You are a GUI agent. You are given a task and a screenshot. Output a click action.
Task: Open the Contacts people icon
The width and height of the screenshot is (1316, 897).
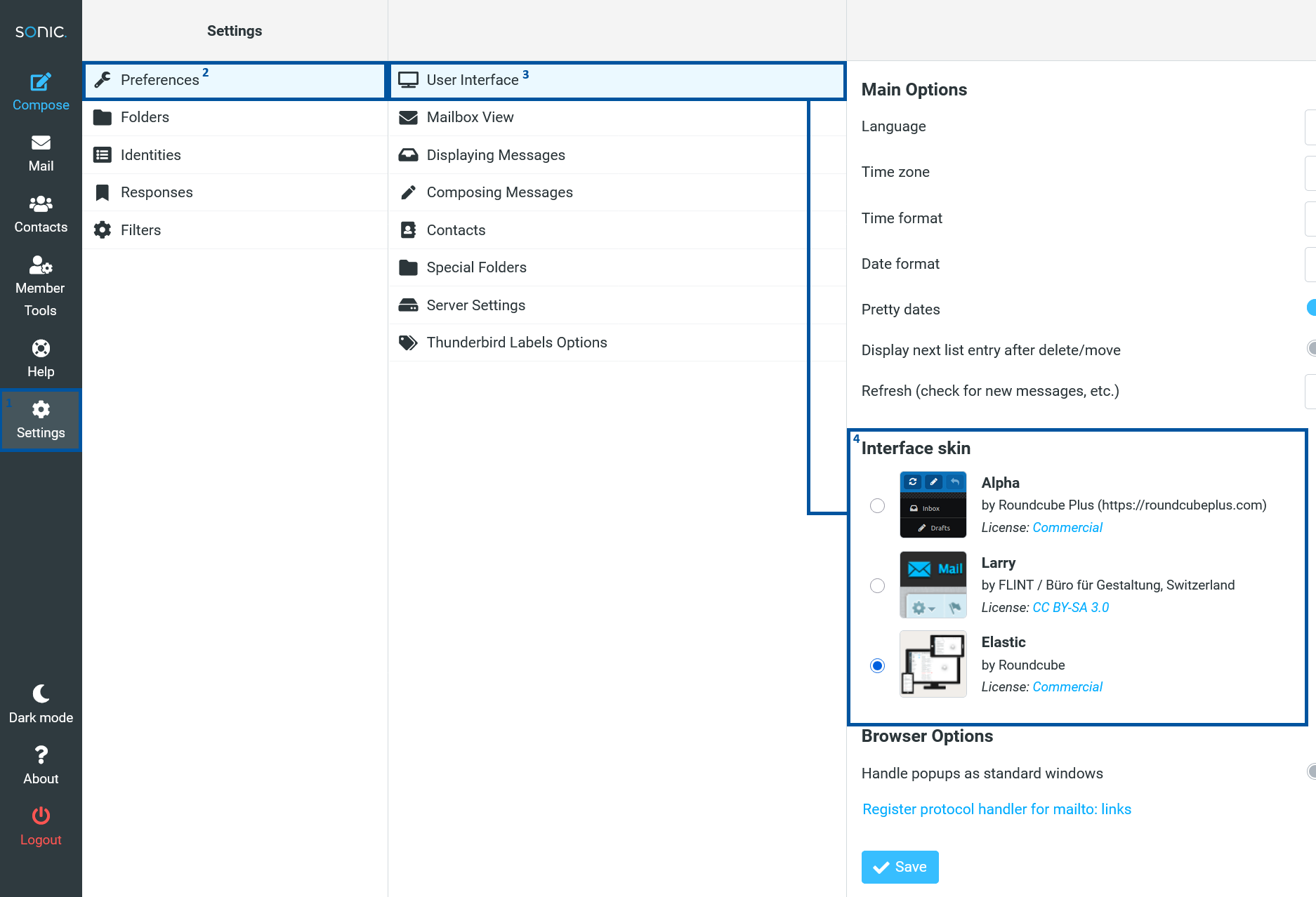[x=41, y=204]
